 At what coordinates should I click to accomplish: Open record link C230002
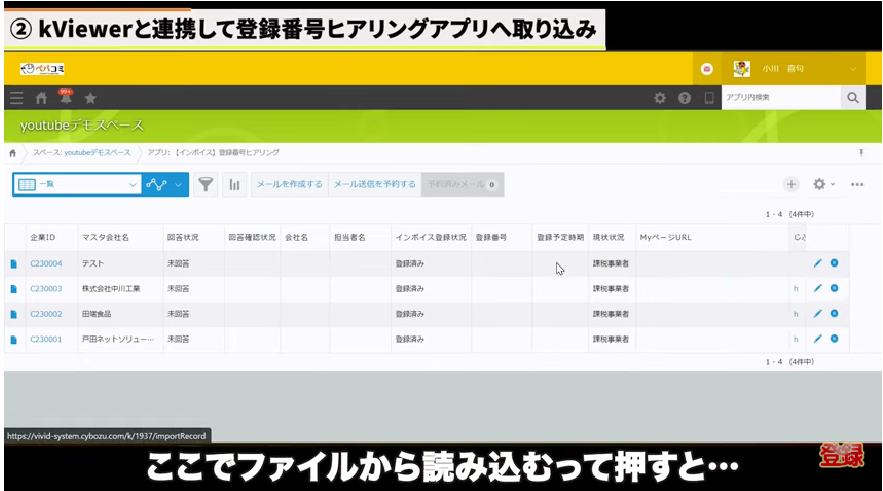pyautogui.click(x=46, y=314)
